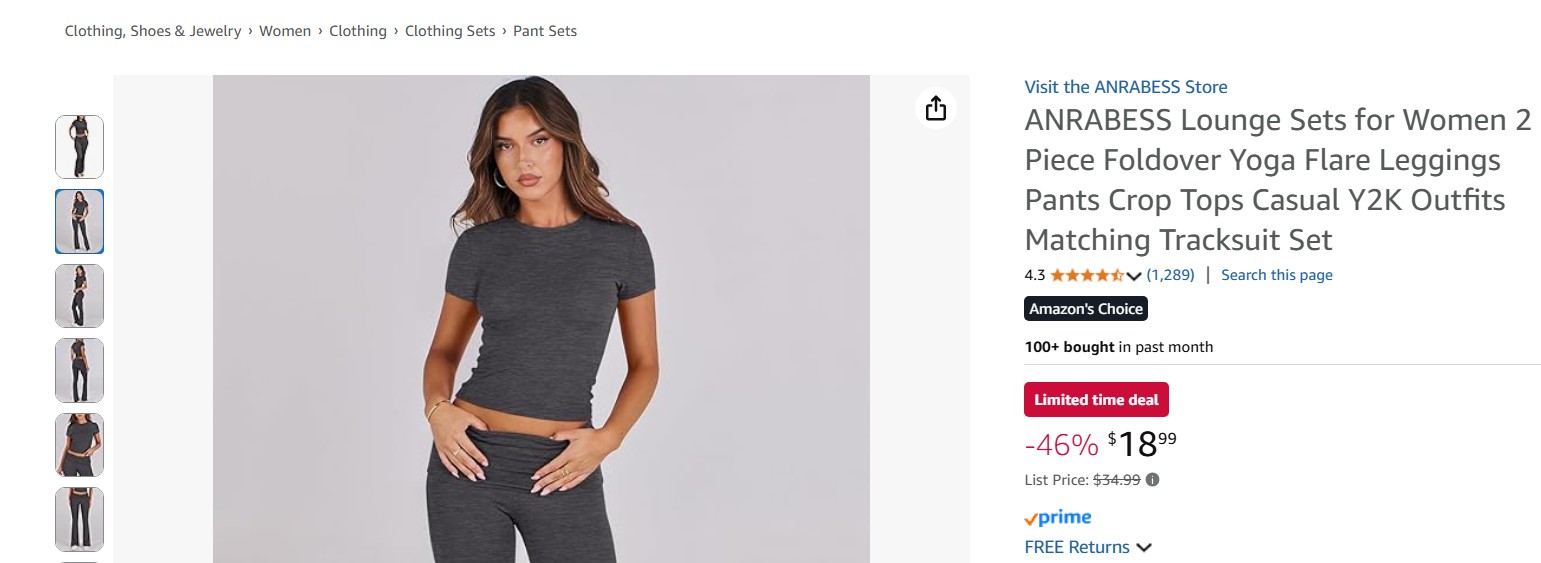The width and height of the screenshot is (1541, 563).
Task: Open Clothing Sets breadcrumb
Action: (450, 31)
